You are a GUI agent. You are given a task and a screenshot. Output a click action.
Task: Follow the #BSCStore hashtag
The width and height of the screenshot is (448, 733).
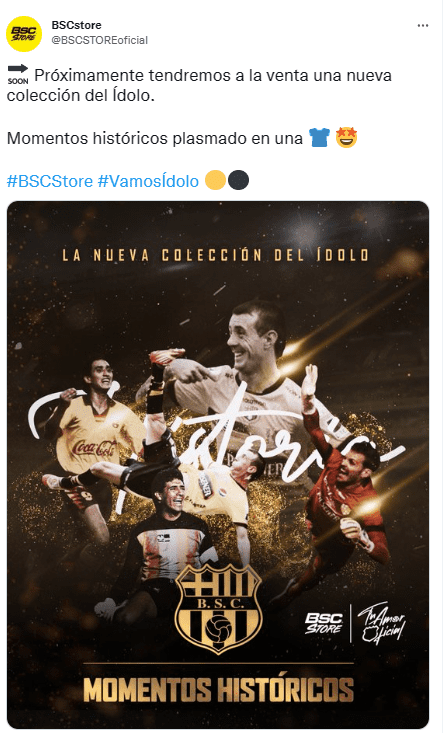pyautogui.click(x=50, y=181)
